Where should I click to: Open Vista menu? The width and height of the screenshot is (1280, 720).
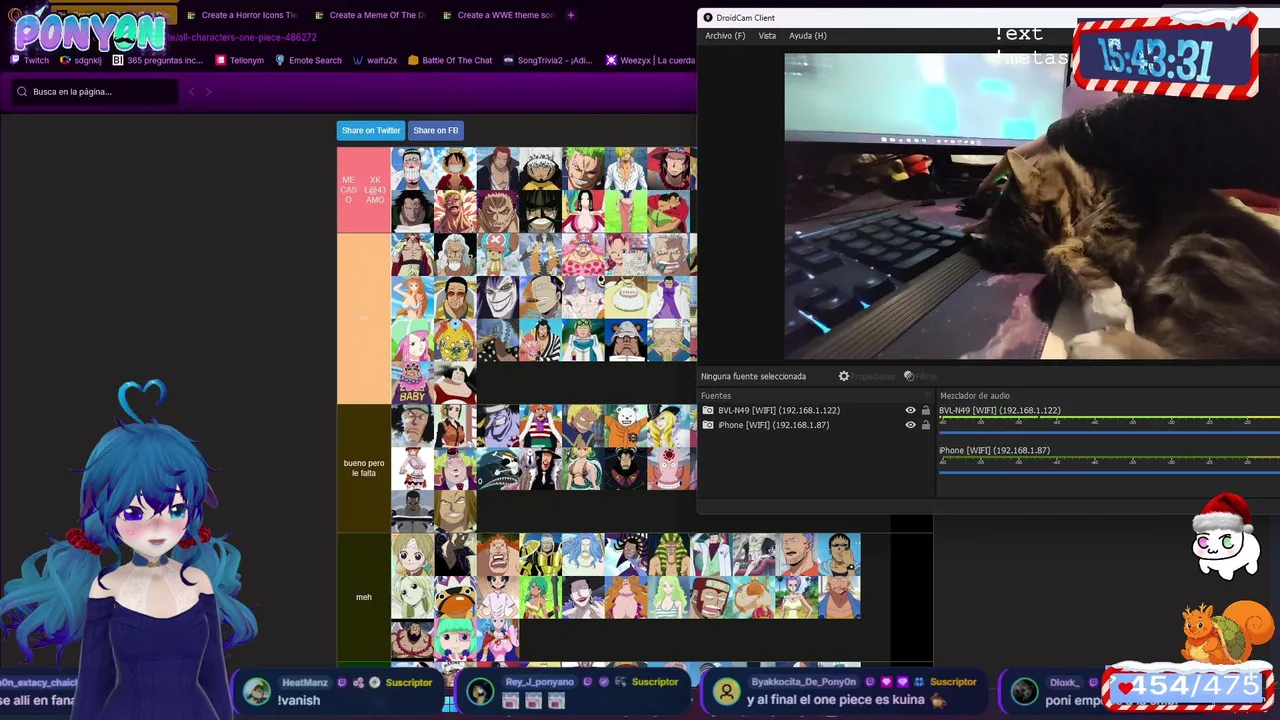pos(767,36)
